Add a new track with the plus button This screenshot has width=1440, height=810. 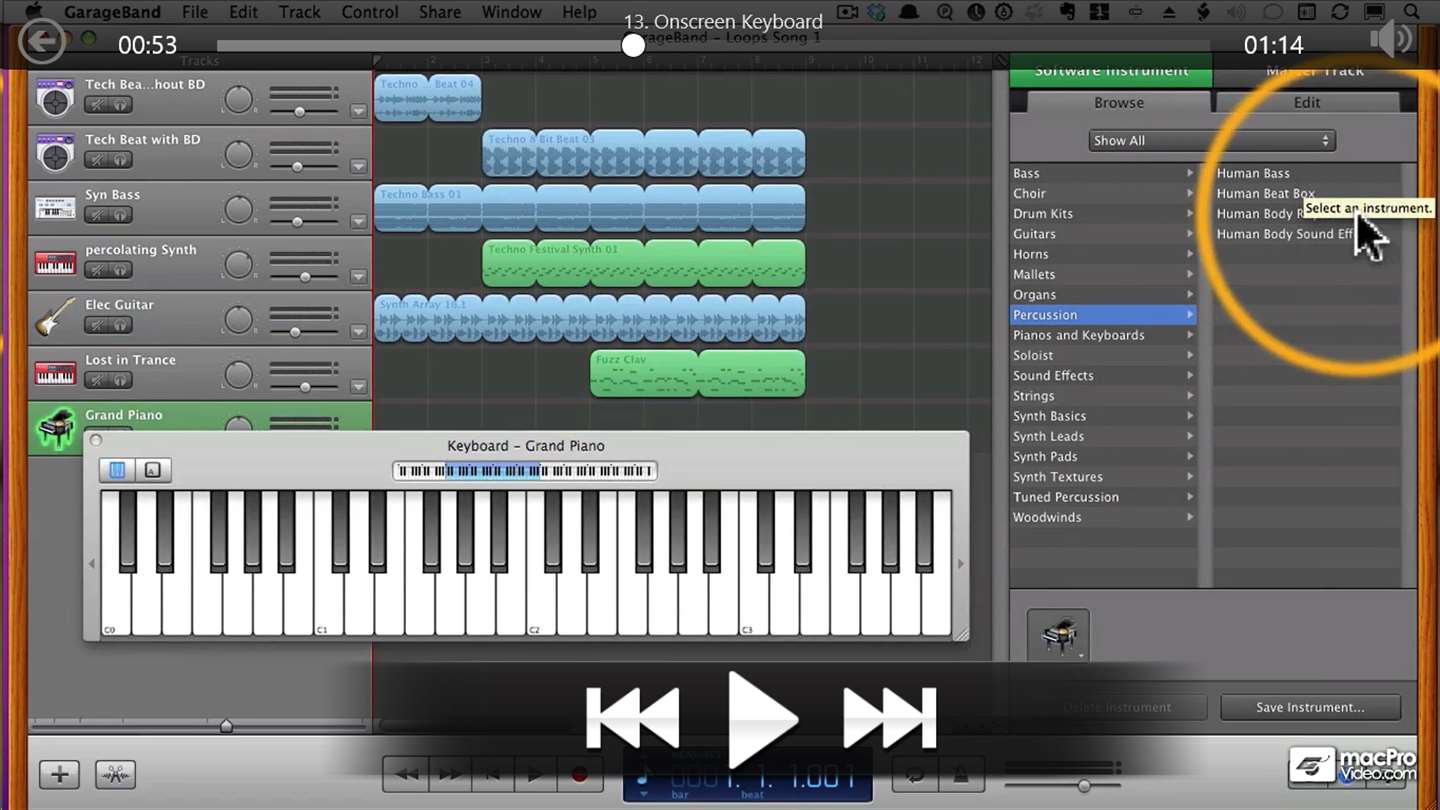pyautogui.click(x=59, y=774)
